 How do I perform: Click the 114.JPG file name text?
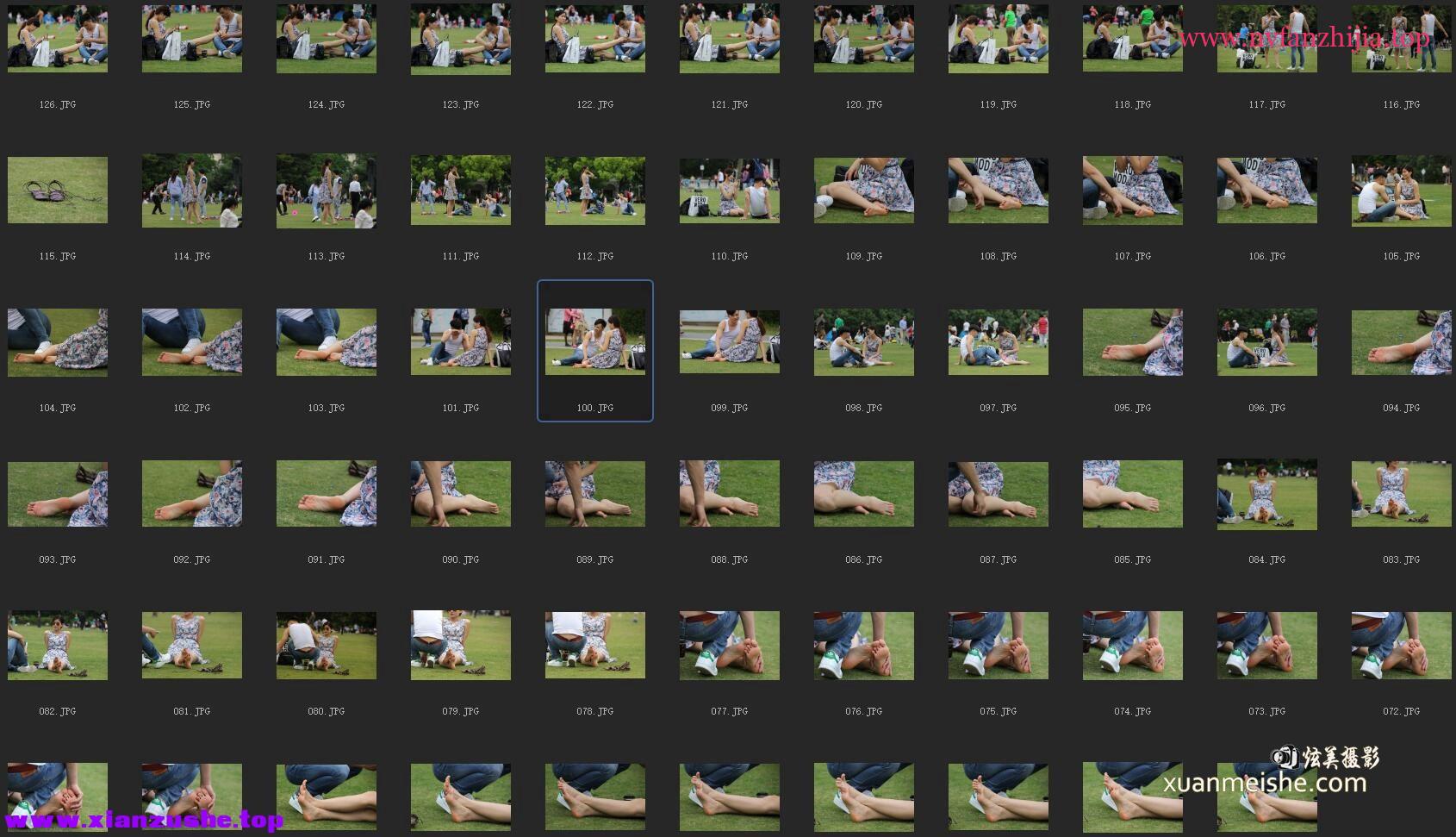[192, 256]
